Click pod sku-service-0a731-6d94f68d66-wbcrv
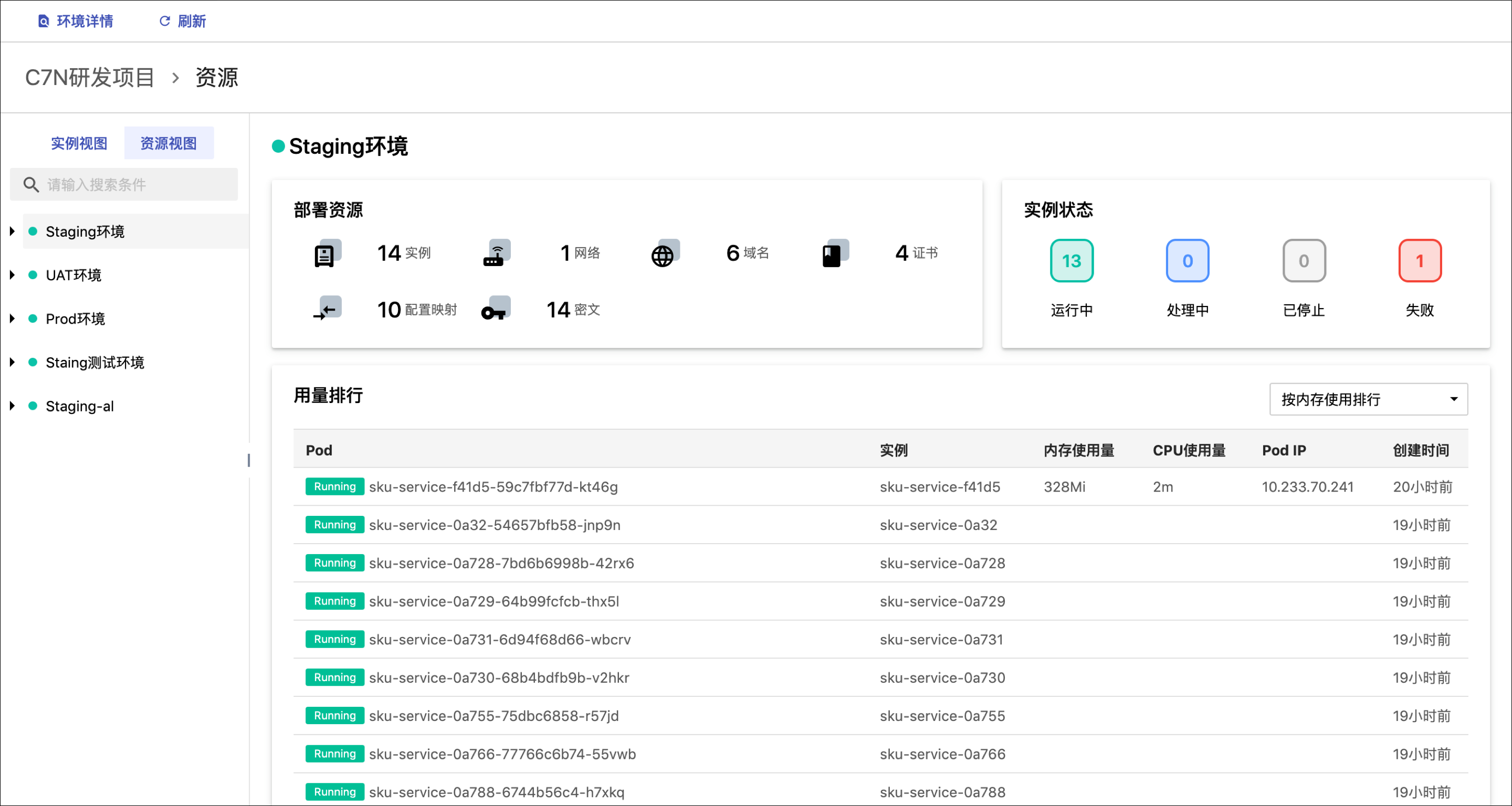This screenshot has width=1512, height=806. [499, 640]
